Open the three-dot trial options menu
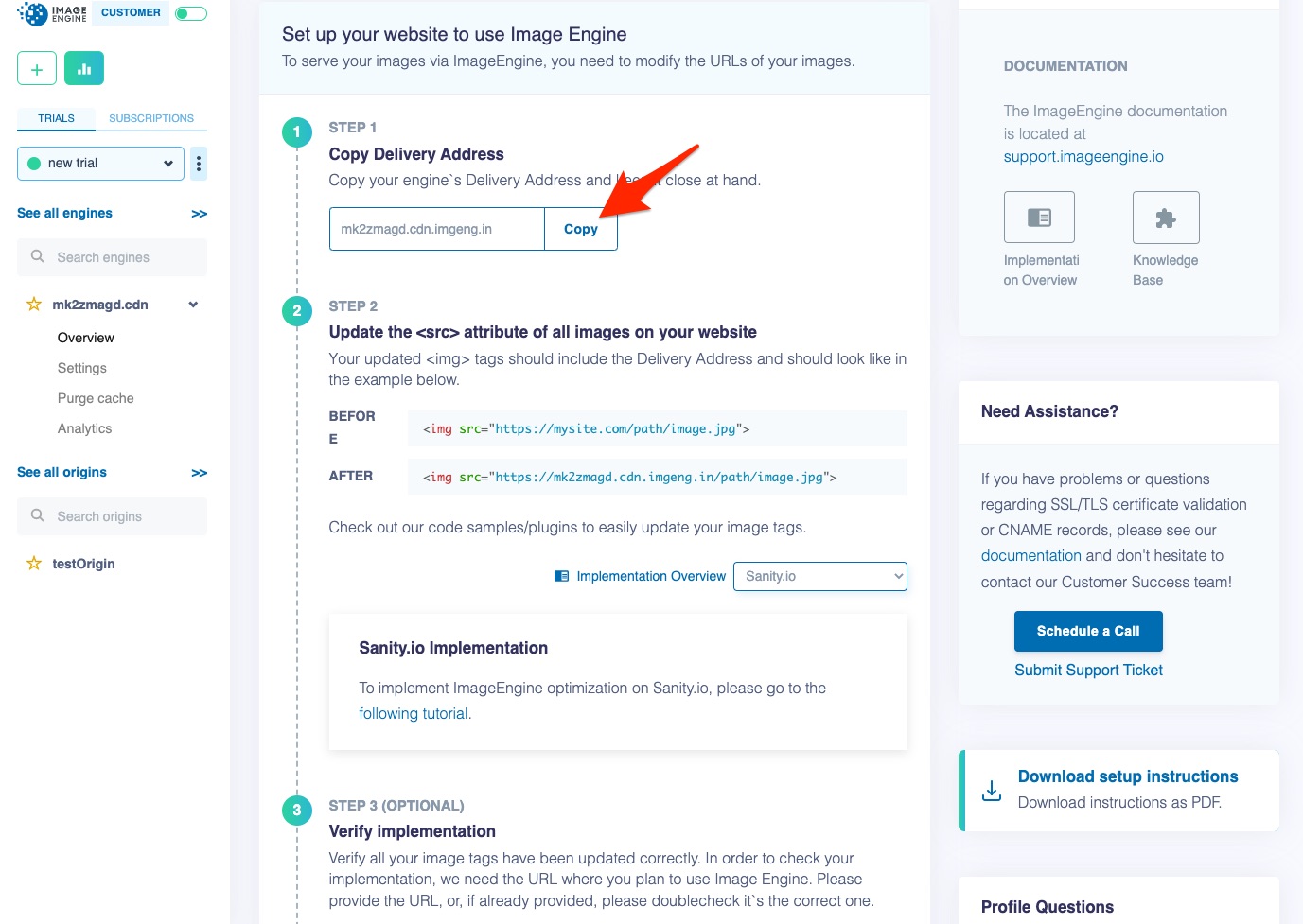Screen dimensions: 1303x924 [x=199, y=164]
